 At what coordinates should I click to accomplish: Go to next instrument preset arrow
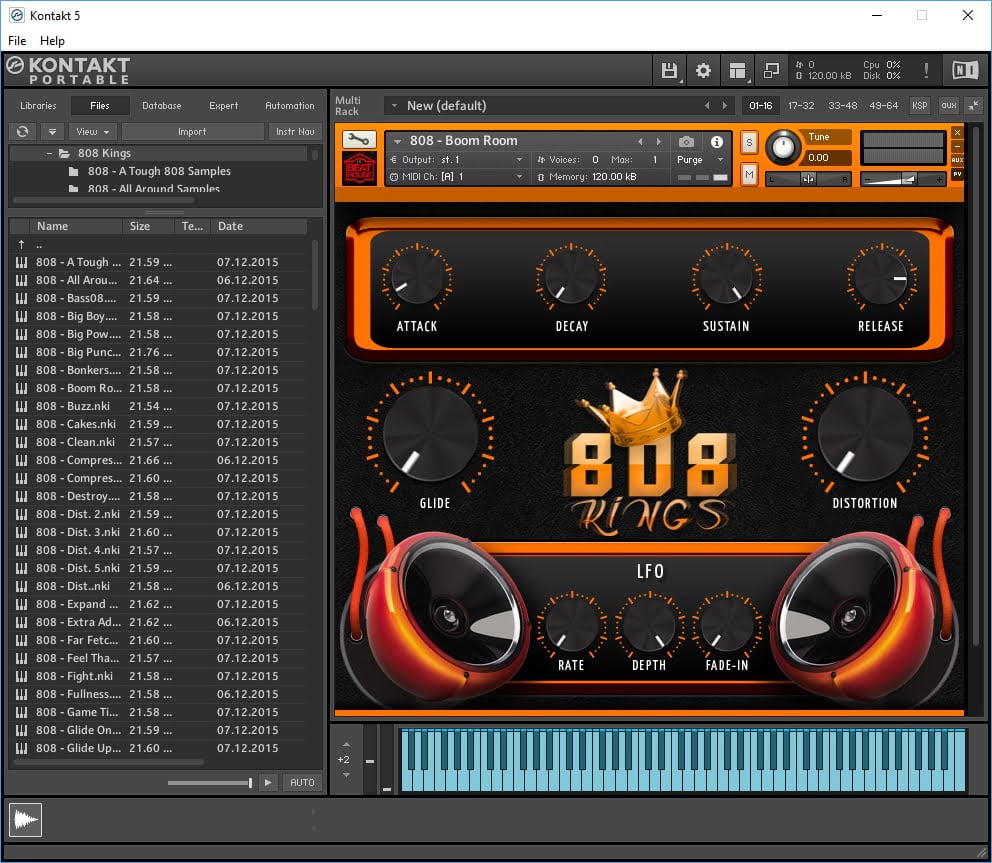coord(659,141)
